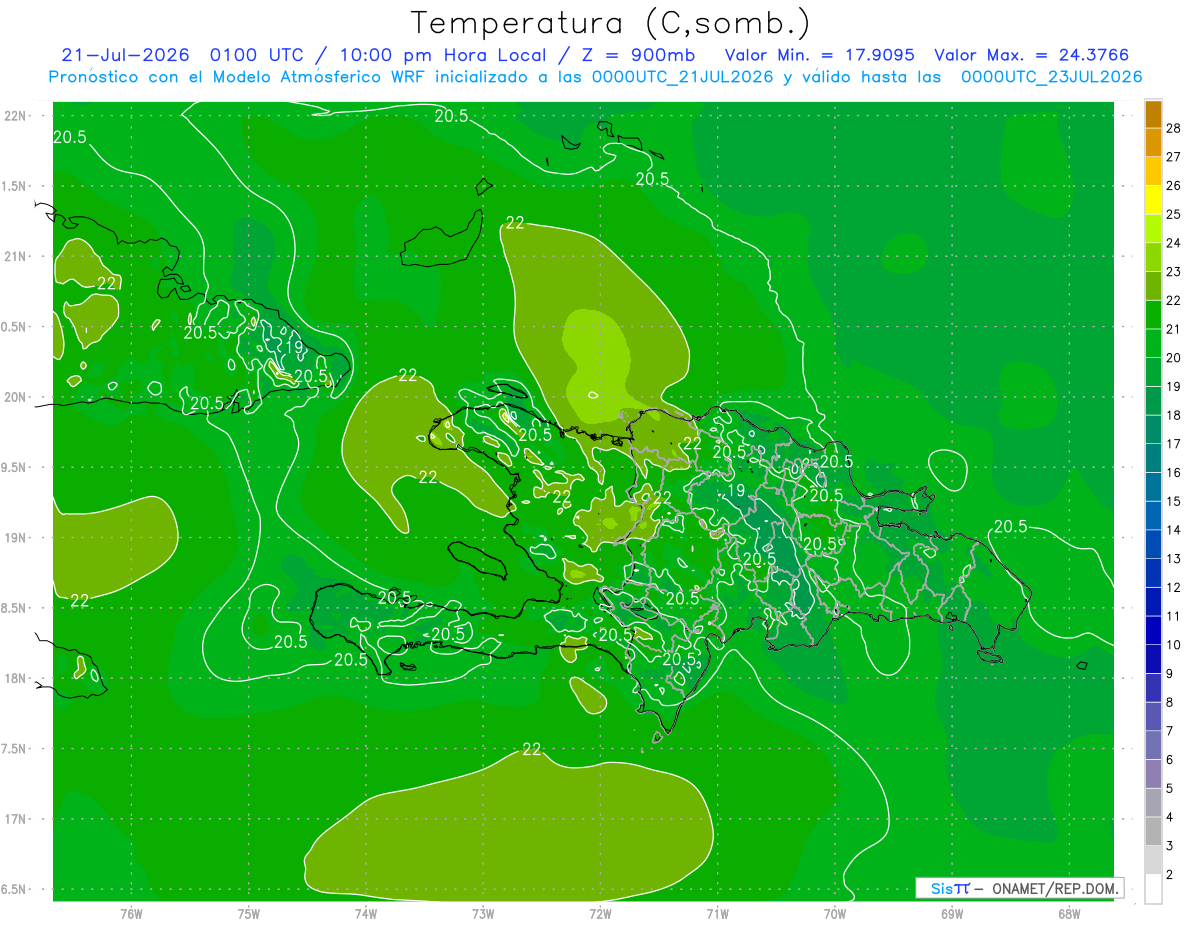Viewport: 1200px width, 927px height.
Task: Click the '76W' longitude axis label
Action: (131, 914)
